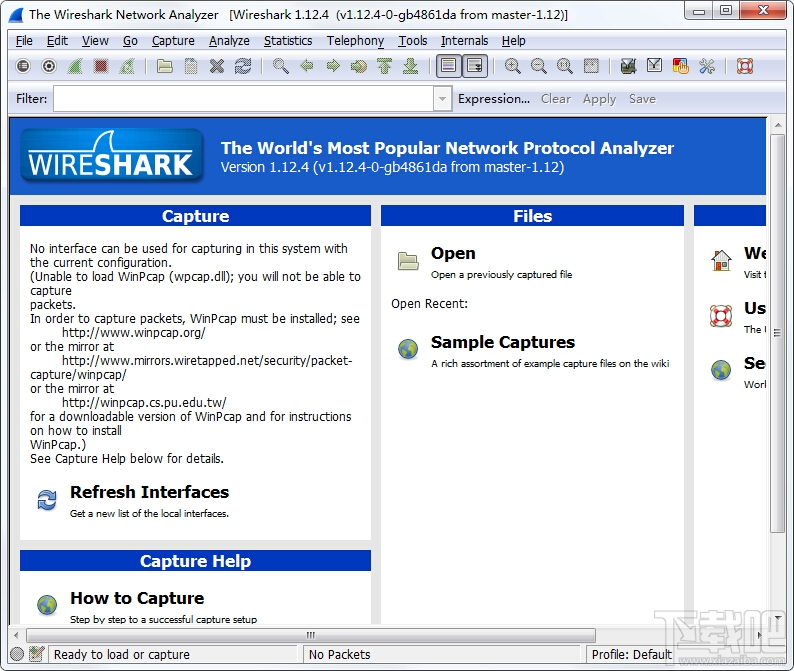Zoom in the packet text
Viewport: 794px width, 671px height.
512,66
